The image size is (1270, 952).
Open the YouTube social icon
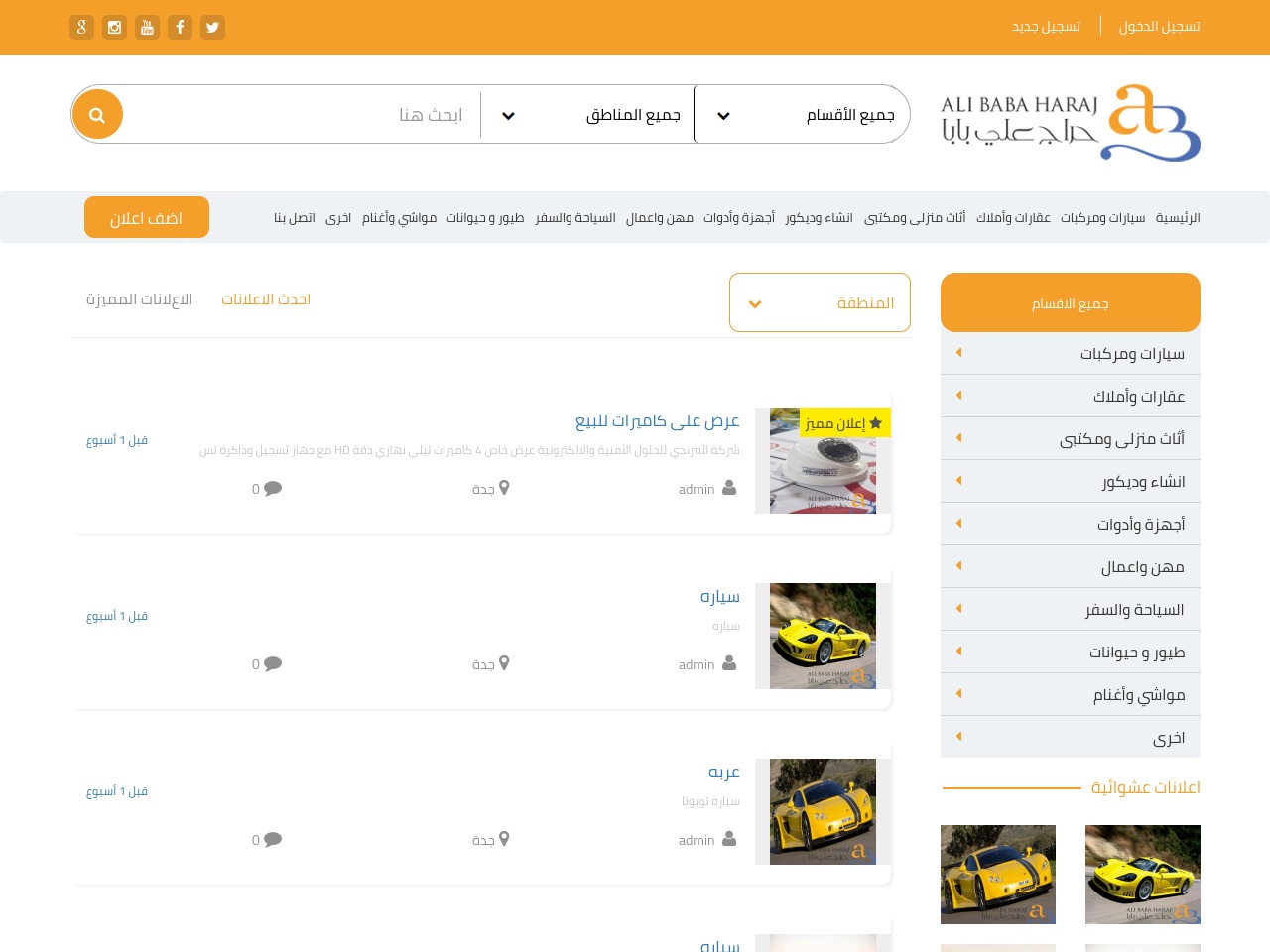click(x=147, y=27)
